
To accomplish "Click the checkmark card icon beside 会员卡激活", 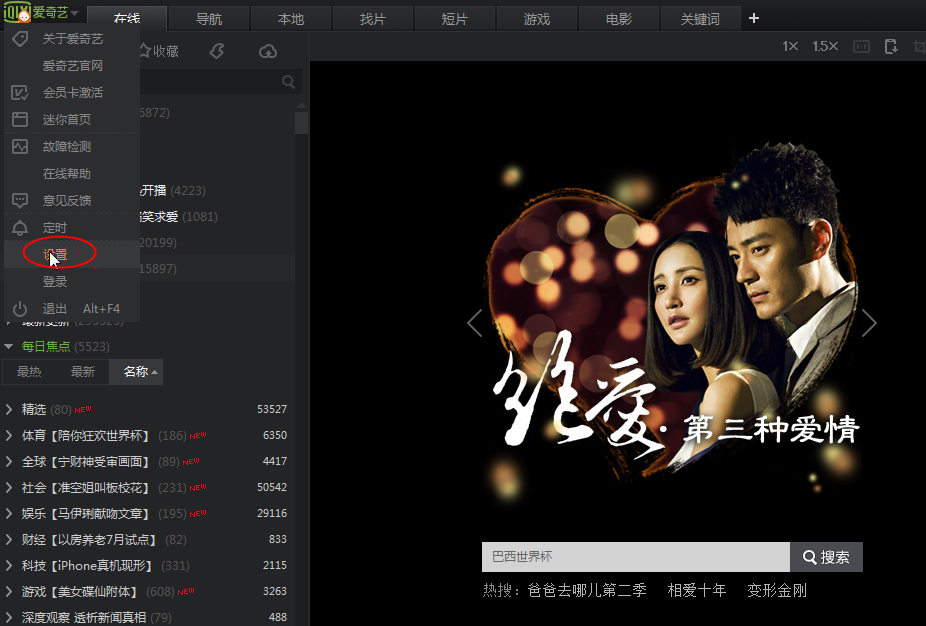I will click(20, 93).
